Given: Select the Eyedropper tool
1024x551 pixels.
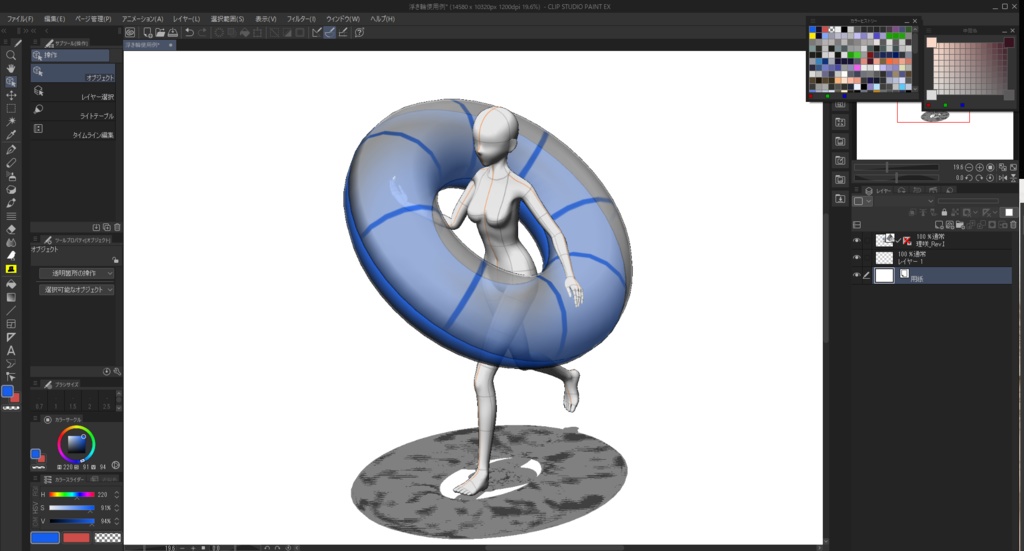Looking at the screenshot, I should click(x=11, y=135).
